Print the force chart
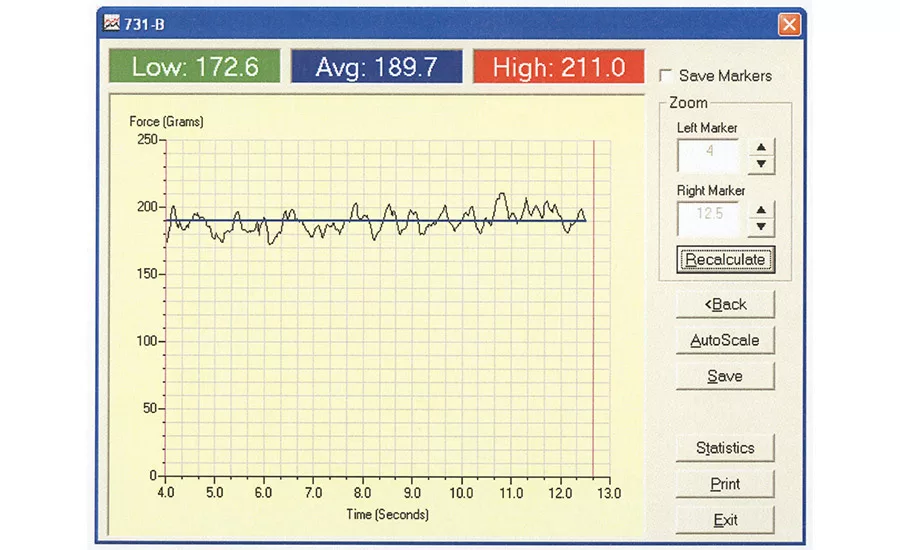Image resolution: width=900 pixels, height=550 pixels. (725, 484)
